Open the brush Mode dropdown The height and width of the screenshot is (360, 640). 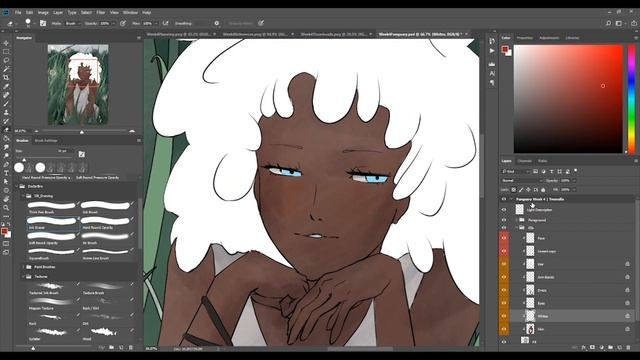(x=72, y=24)
